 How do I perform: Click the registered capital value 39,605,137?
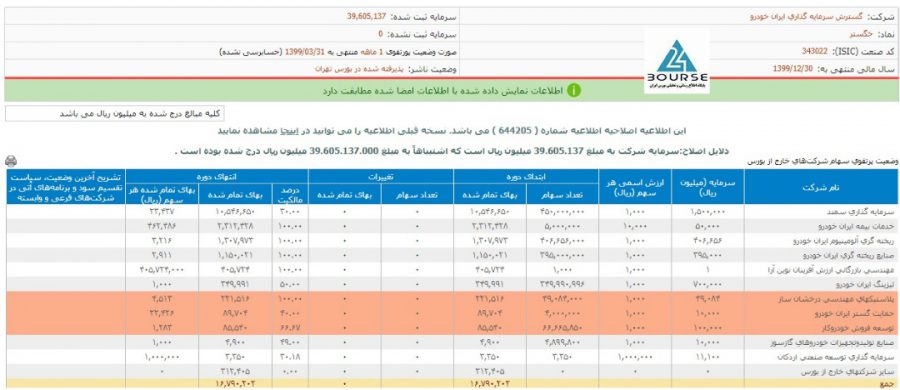[x=366, y=16]
